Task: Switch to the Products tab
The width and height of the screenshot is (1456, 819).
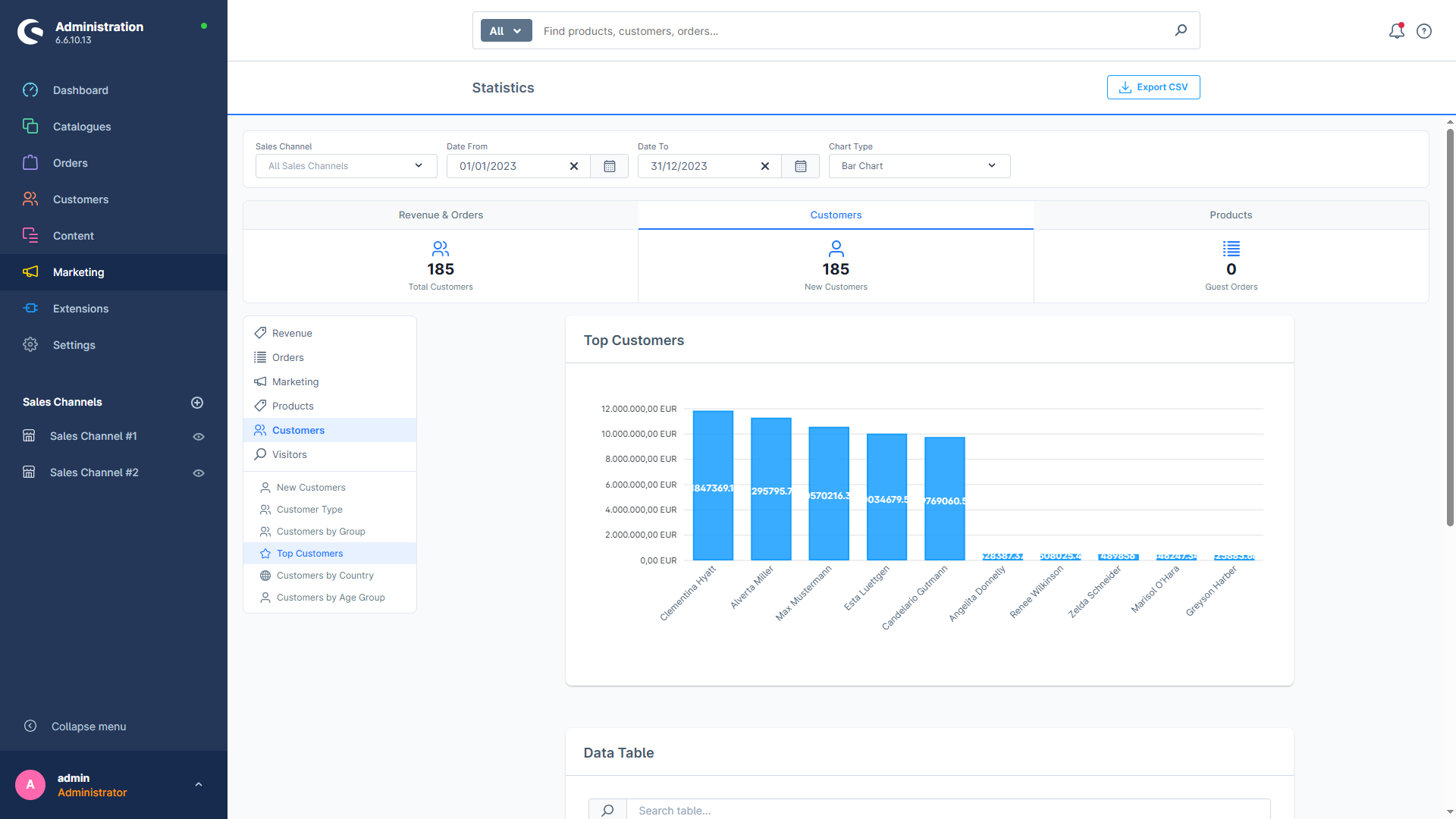Action: pos(1230,215)
